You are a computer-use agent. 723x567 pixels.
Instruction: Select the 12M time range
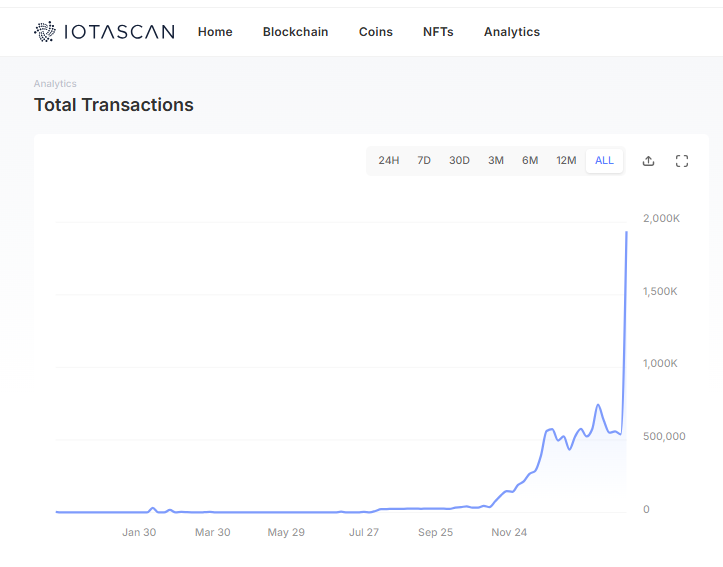pos(566,160)
